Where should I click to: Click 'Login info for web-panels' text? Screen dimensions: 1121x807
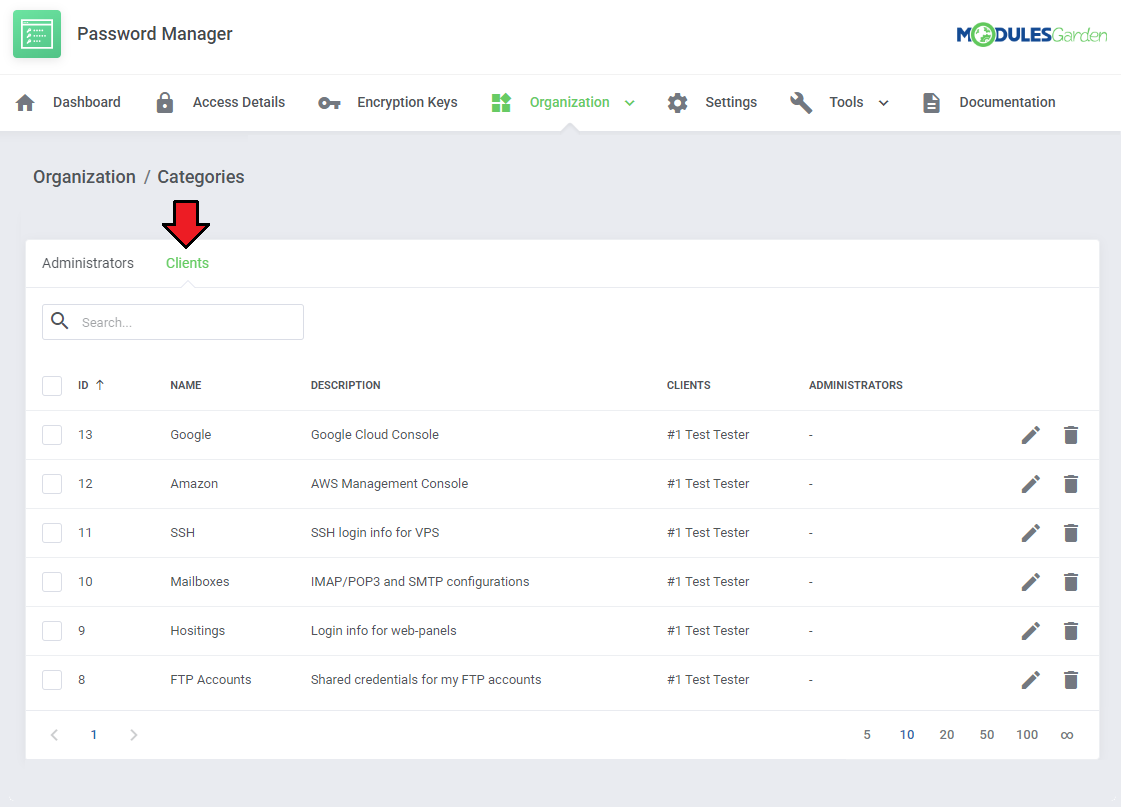click(x=383, y=630)
